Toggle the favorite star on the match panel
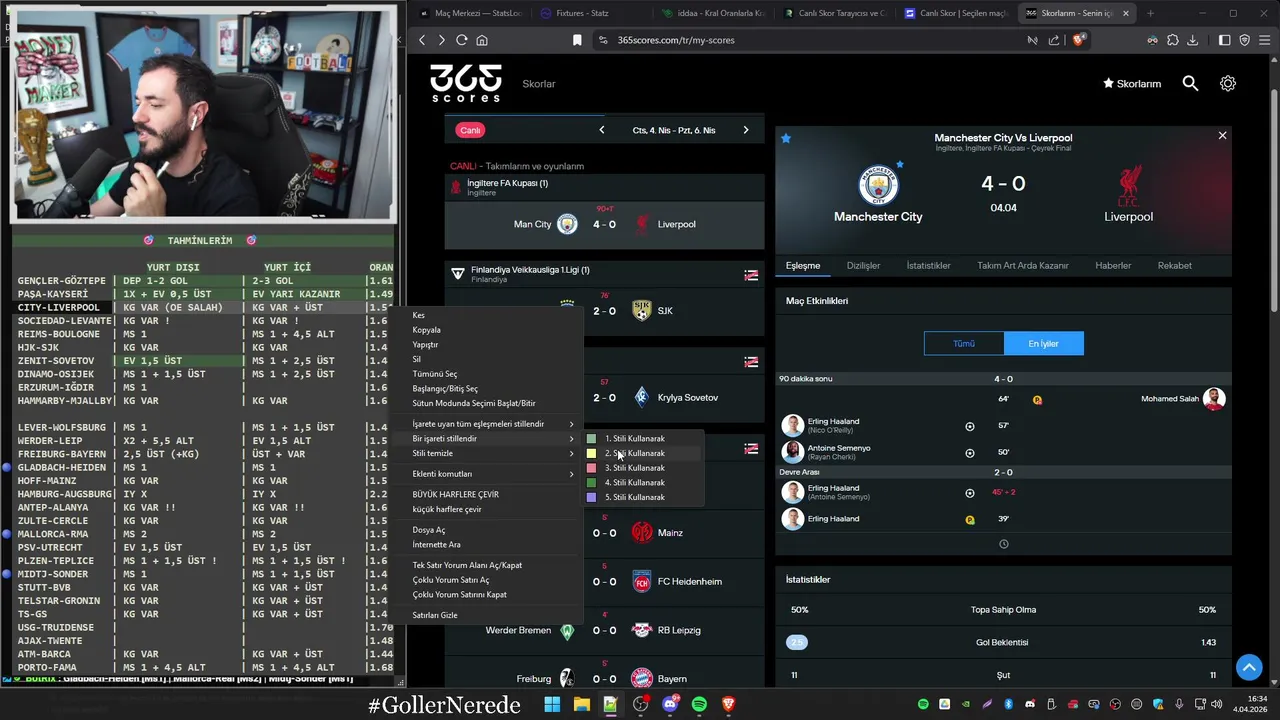Screen dimensions: 1280x720 (x=786, y=138)
